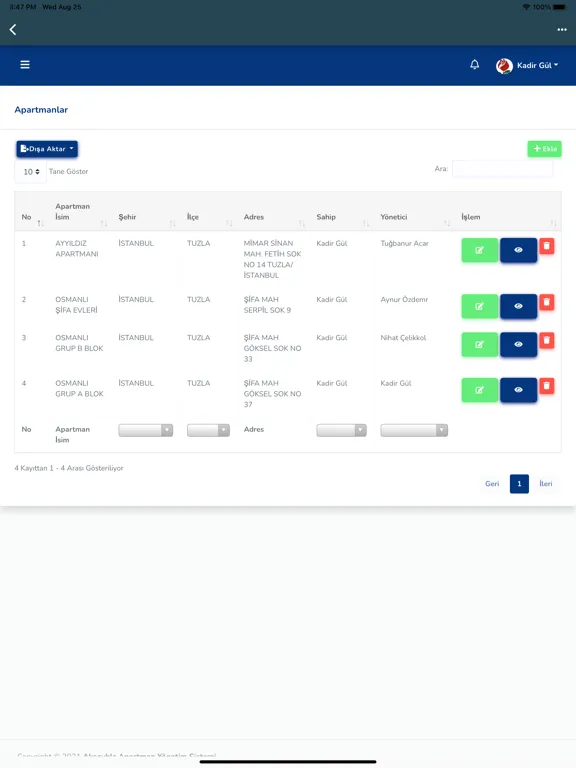The width and height of the screenshot is (576, 768).
Task: Go to next page with İleri
Action: pos(546,484)
